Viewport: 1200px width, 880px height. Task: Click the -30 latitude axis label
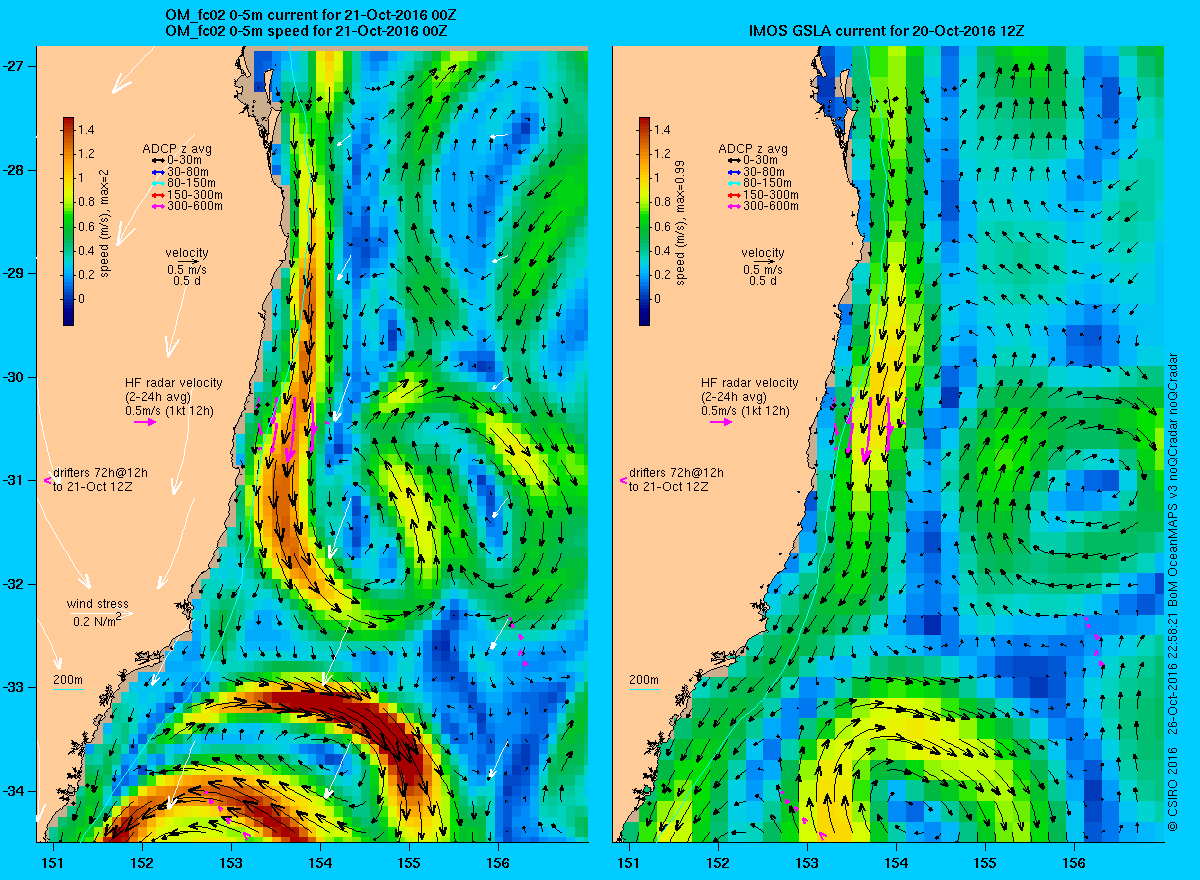pos(13,377)
